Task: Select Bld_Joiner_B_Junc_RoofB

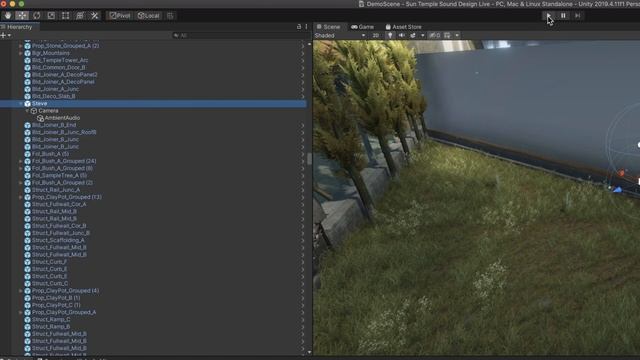Action: click(x=64, y=132)
